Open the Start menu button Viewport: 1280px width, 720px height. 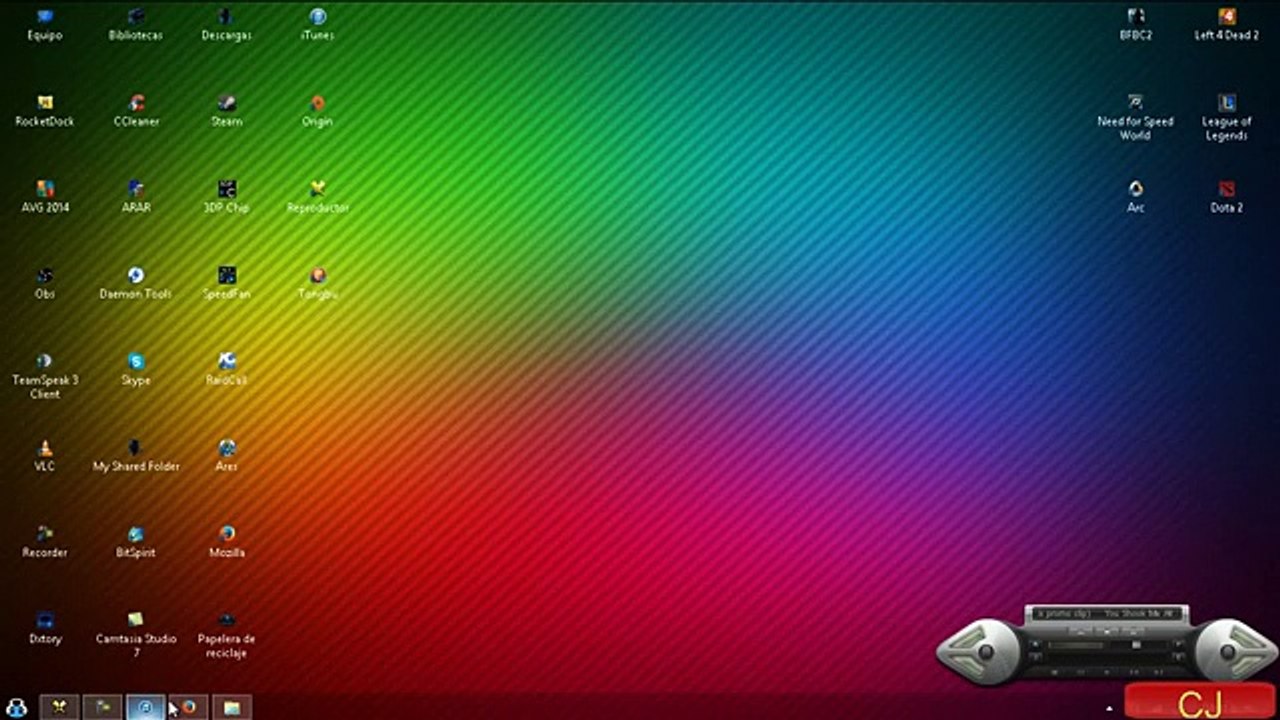[x=17, y=707]
